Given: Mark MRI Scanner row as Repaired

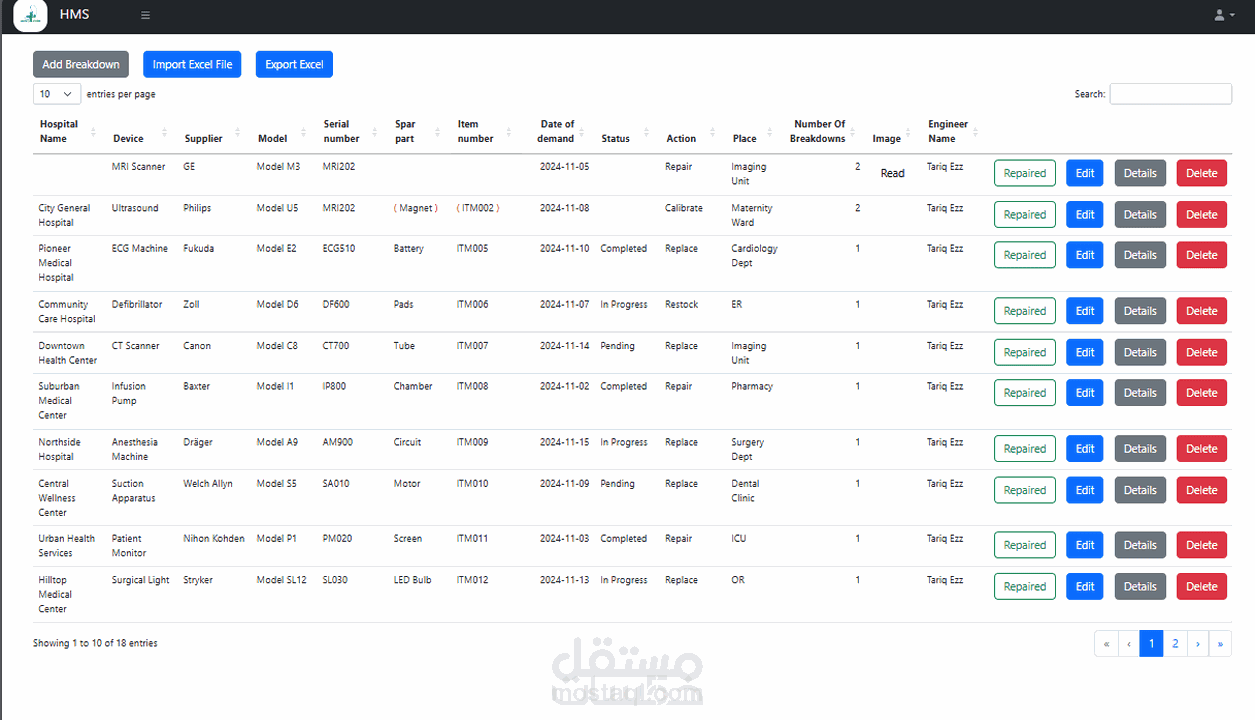Looking at the screenshot, I should coord(1024,173).
